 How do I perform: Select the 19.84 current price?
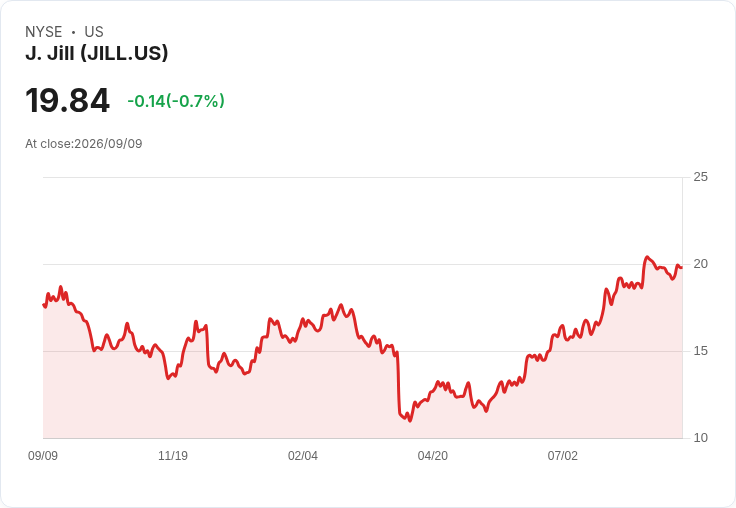(68, 101)
